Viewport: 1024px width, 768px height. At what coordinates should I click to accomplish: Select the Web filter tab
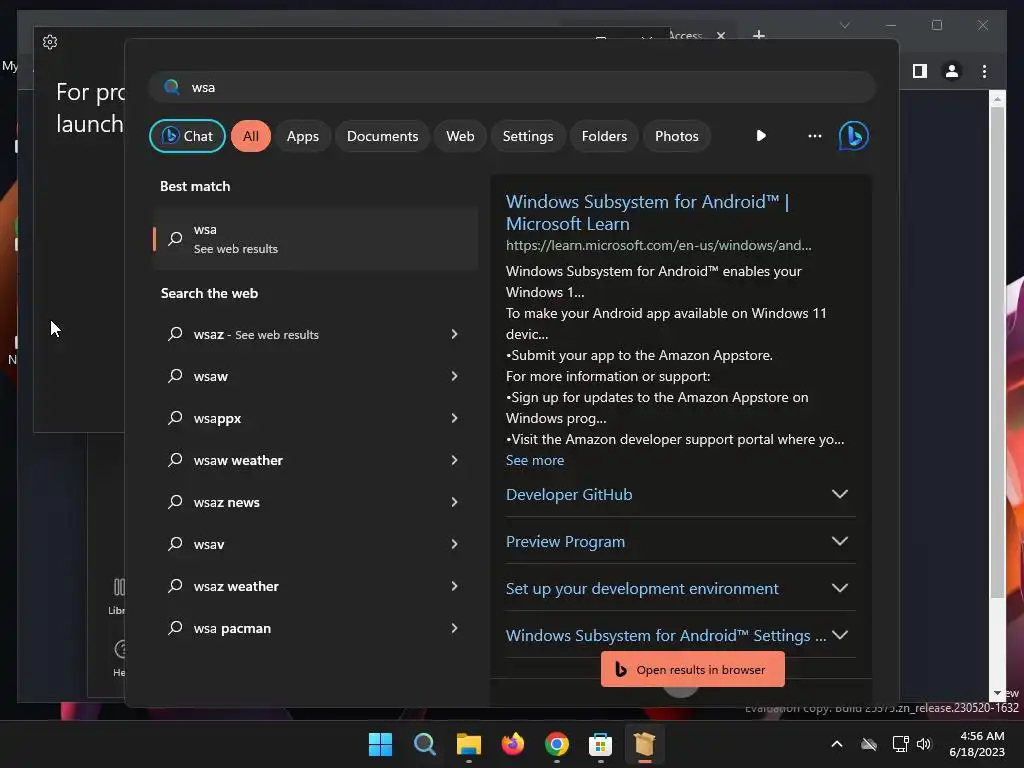460,136
